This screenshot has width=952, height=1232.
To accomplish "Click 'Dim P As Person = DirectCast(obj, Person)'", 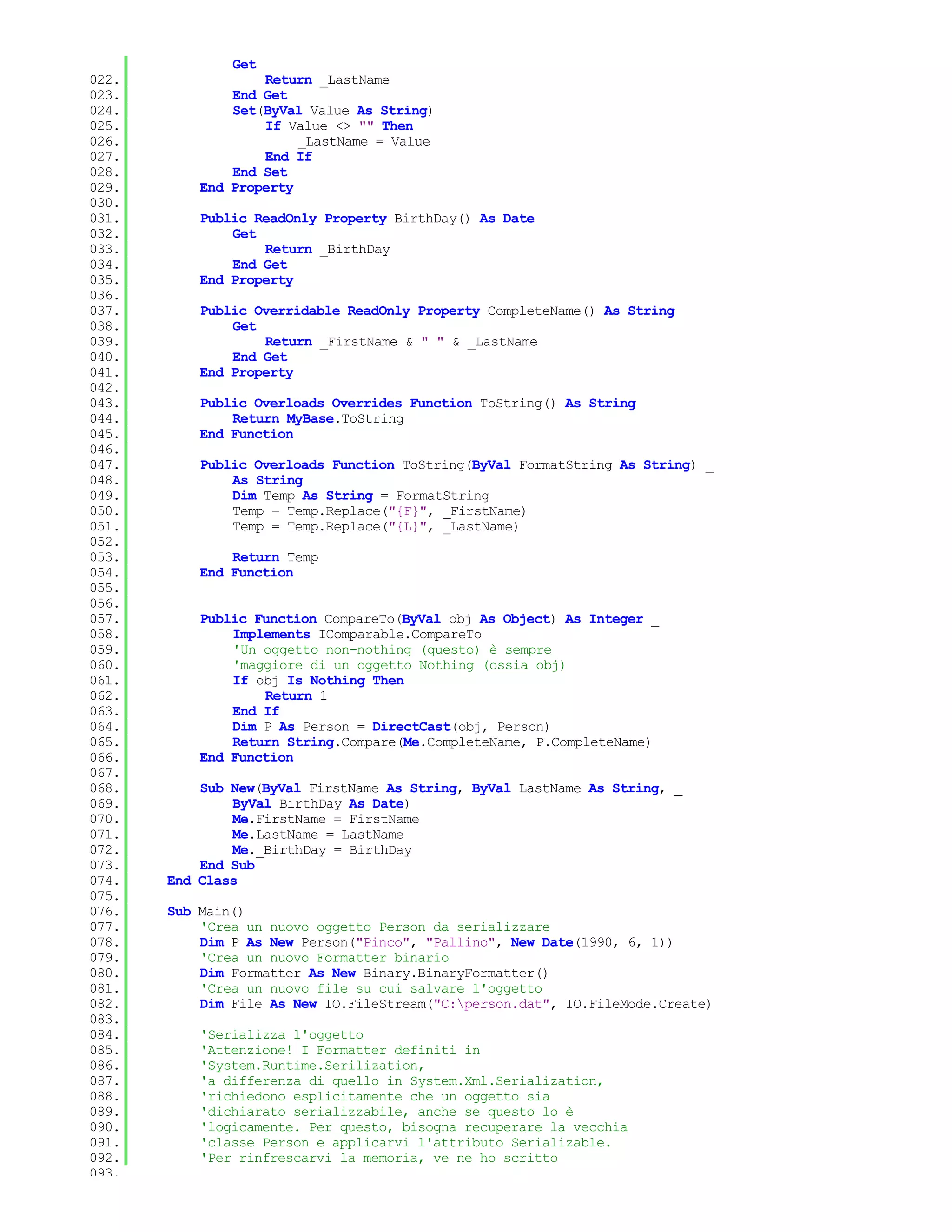I will [x=391, y=727].
